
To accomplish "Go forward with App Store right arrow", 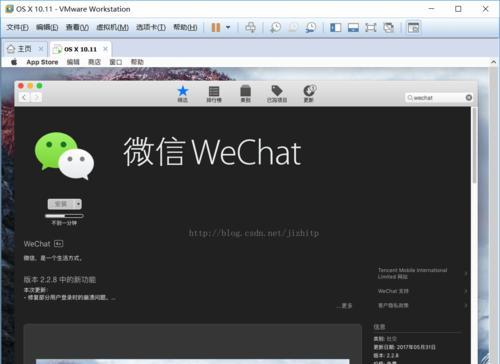I will pos(36,97).
